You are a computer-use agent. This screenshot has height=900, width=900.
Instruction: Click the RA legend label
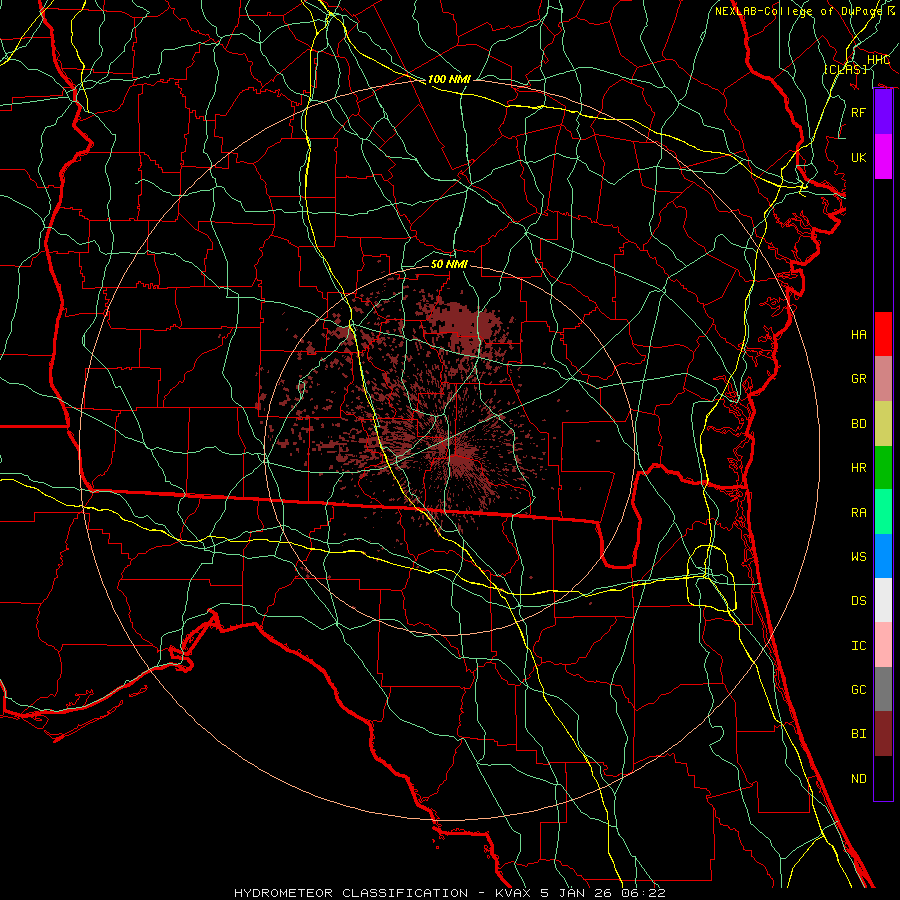[858, 513]
